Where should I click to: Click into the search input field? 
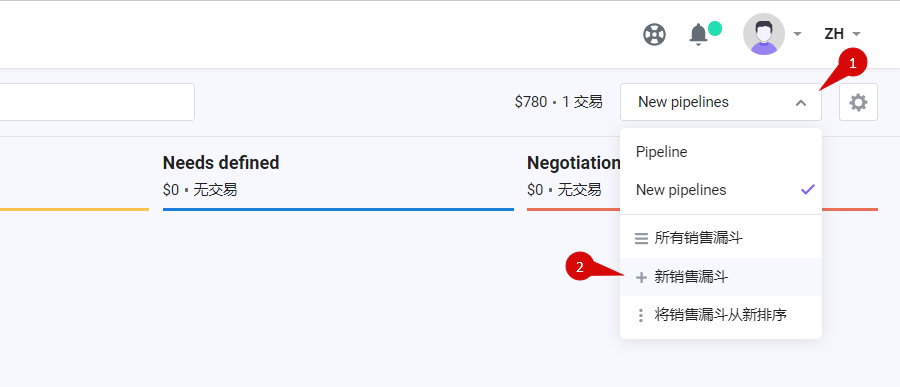pos(96,102)
